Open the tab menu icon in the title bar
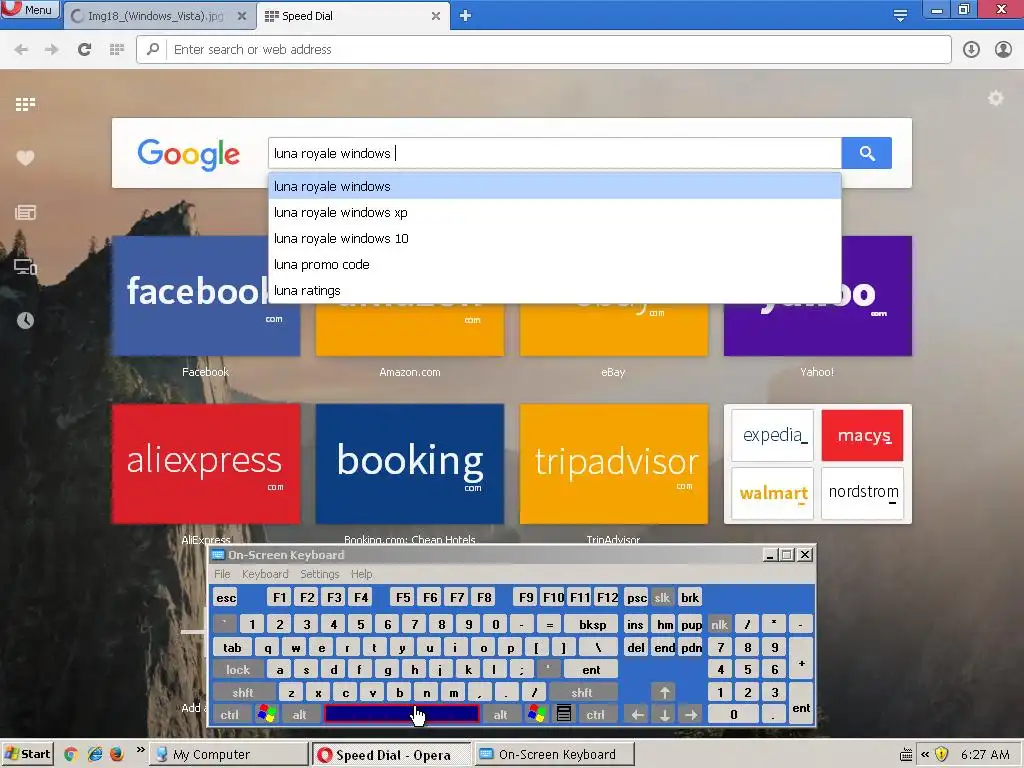This screenshot has height=768, width=1024. (900, 16)
